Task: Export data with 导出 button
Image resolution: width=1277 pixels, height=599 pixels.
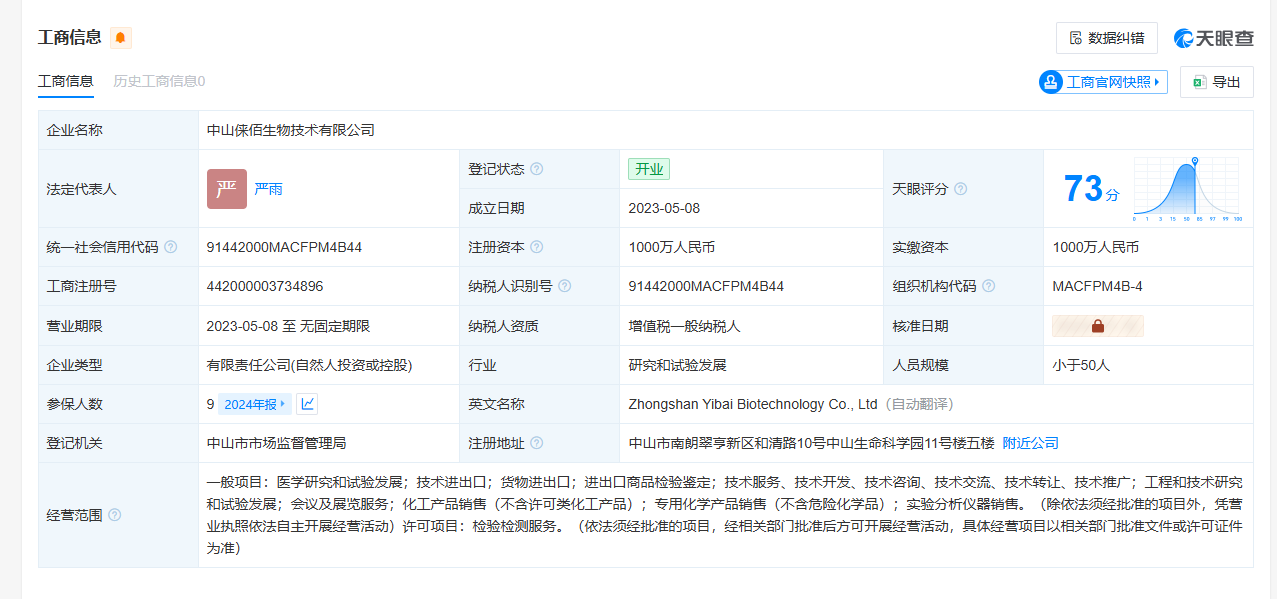Action: click(x=1216, y=82)
